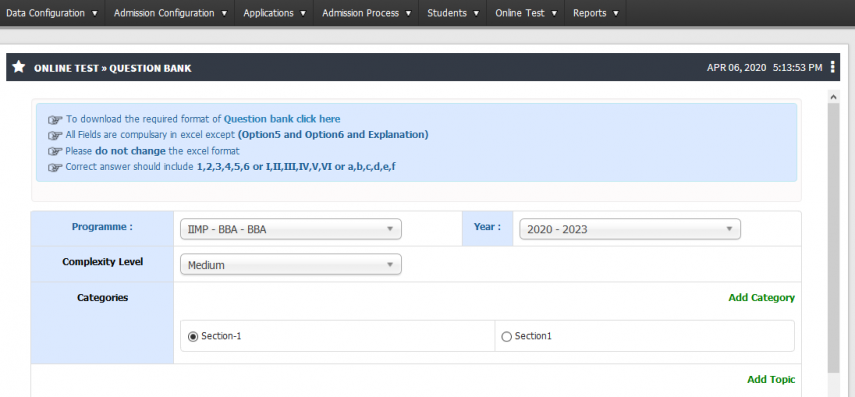This screenshot has width=855, height=397.
Task: Click the star favorite icon beside Online Test
Action: [x=19, y=67]
